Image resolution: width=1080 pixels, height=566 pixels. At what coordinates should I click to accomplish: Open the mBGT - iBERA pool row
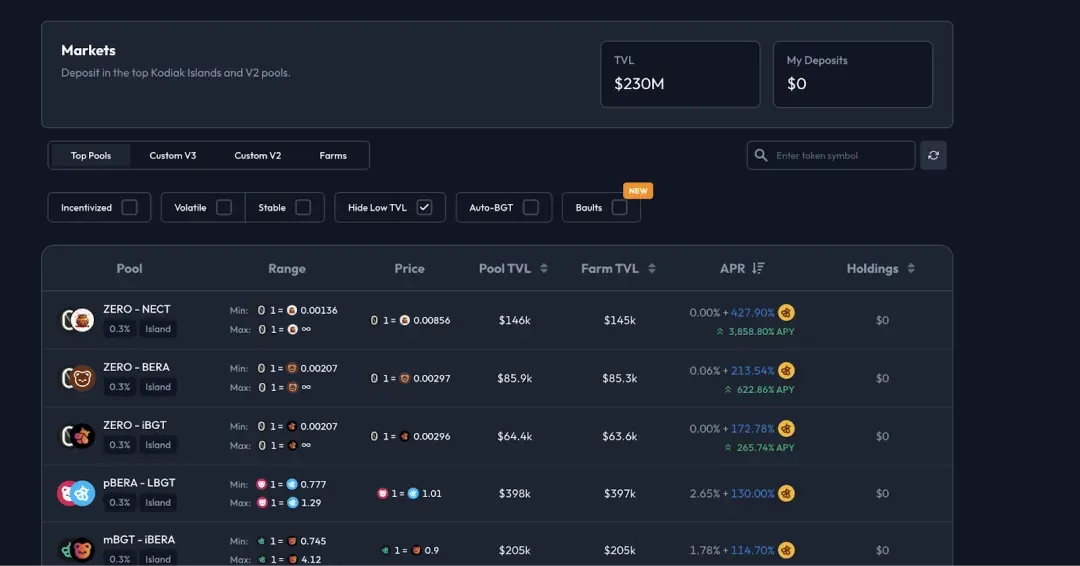coord(497,548)
